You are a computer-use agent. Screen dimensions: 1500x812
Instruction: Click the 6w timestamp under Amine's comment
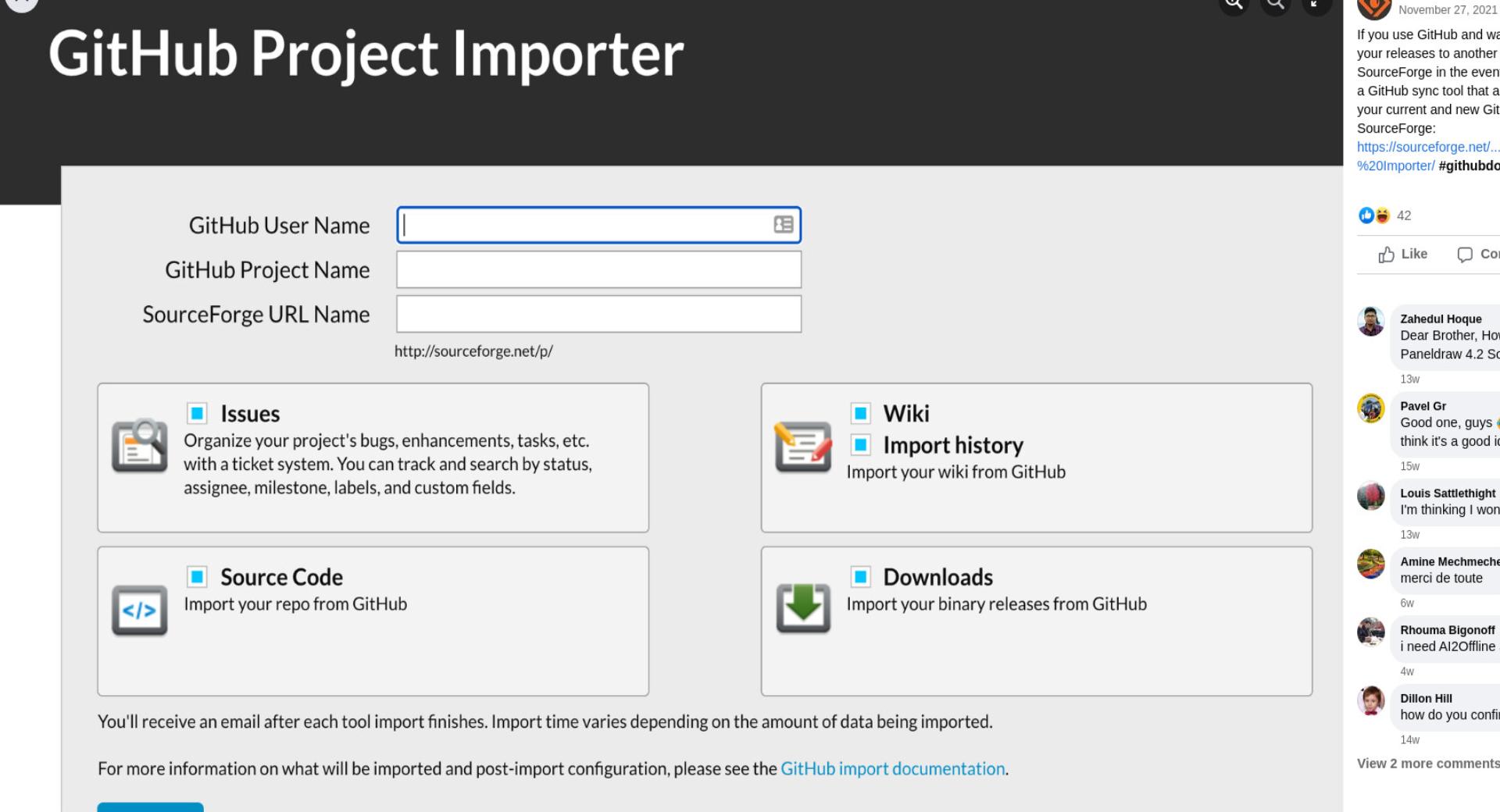tap(1407, 604)
